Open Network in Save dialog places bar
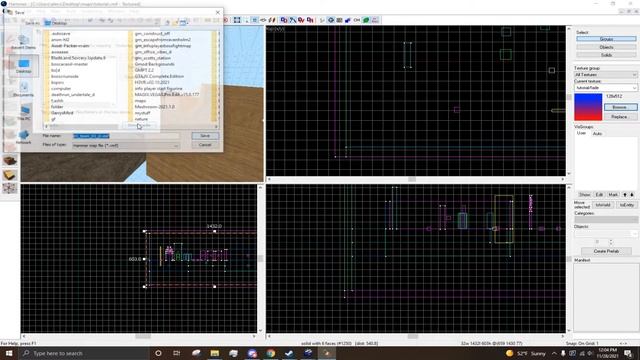This screenshot has height=360, width=640. pos(23,137)
